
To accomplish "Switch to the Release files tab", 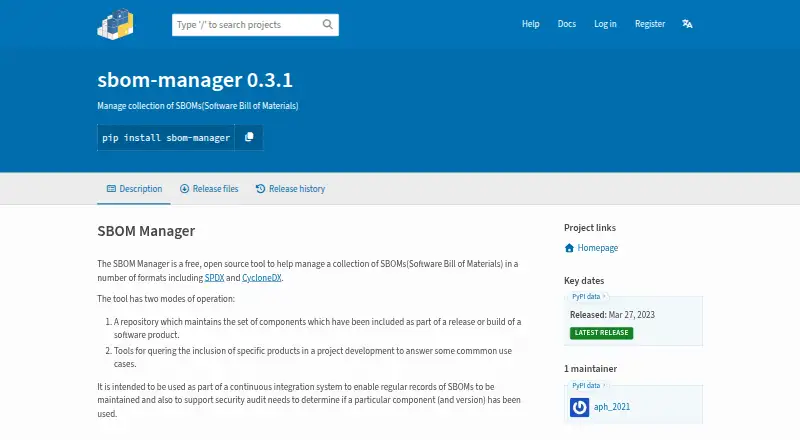I will 209,189.
